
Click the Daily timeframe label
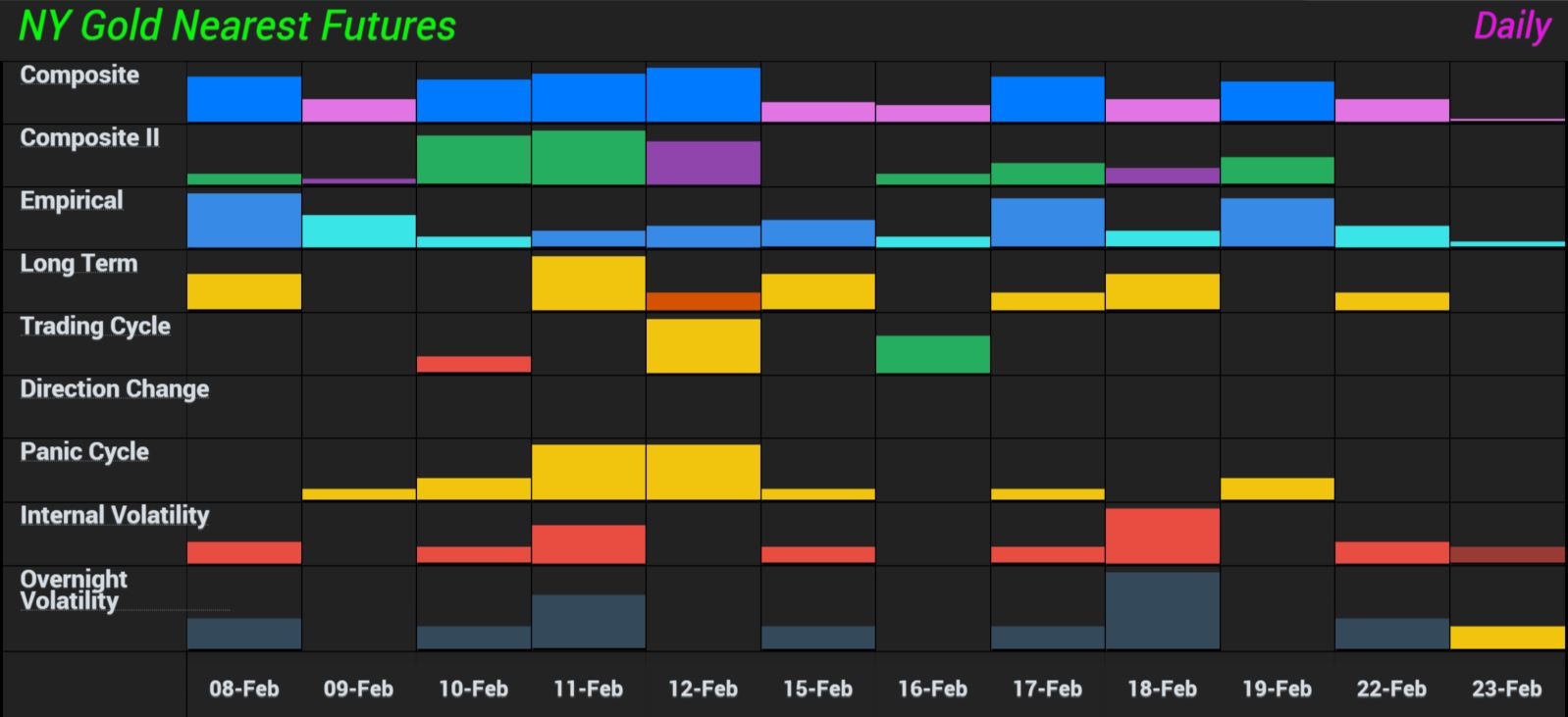pyautogui.click(x=1511, y=26)
